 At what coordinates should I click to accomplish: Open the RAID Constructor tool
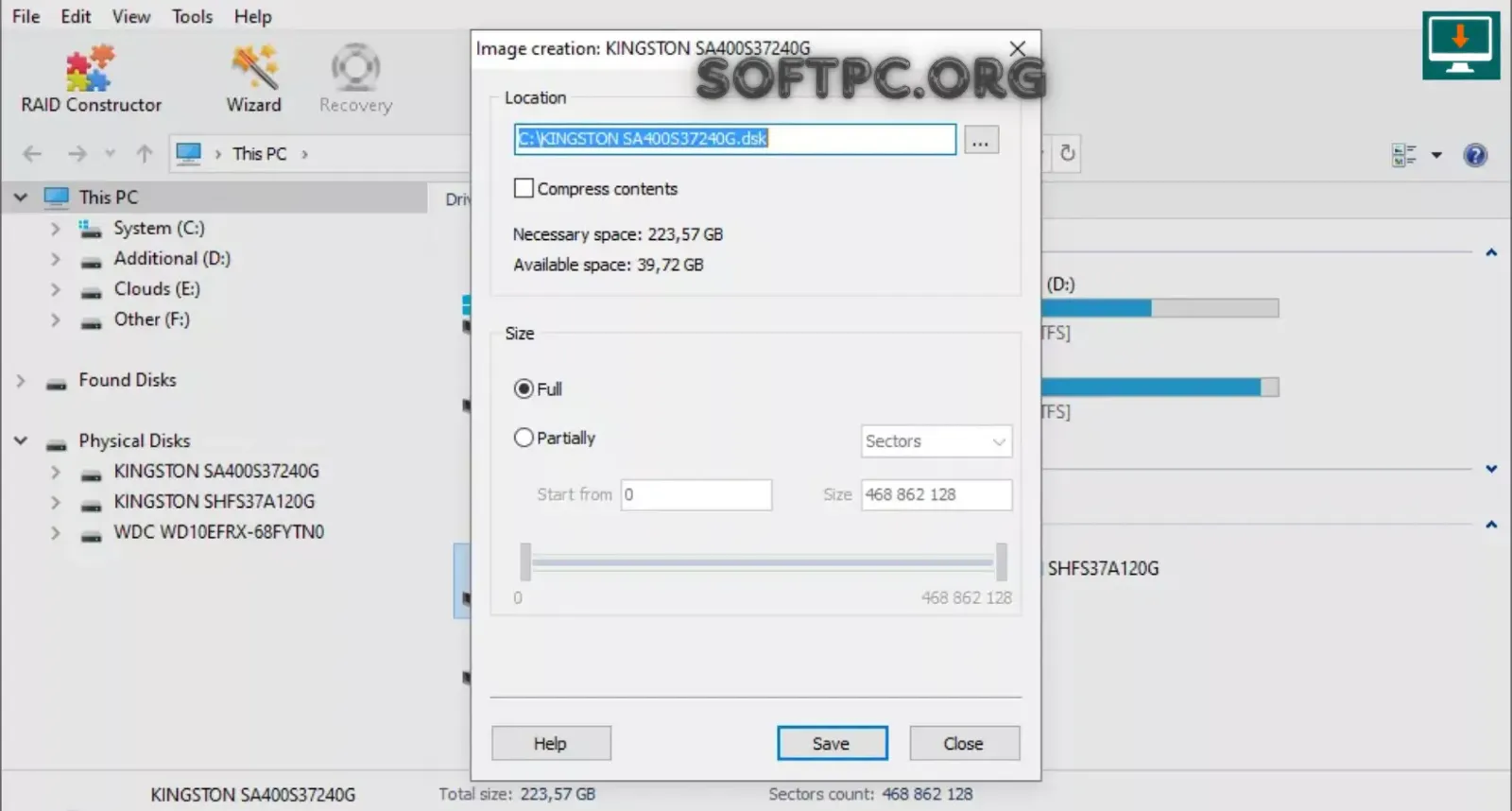click(x=91, y=78)
